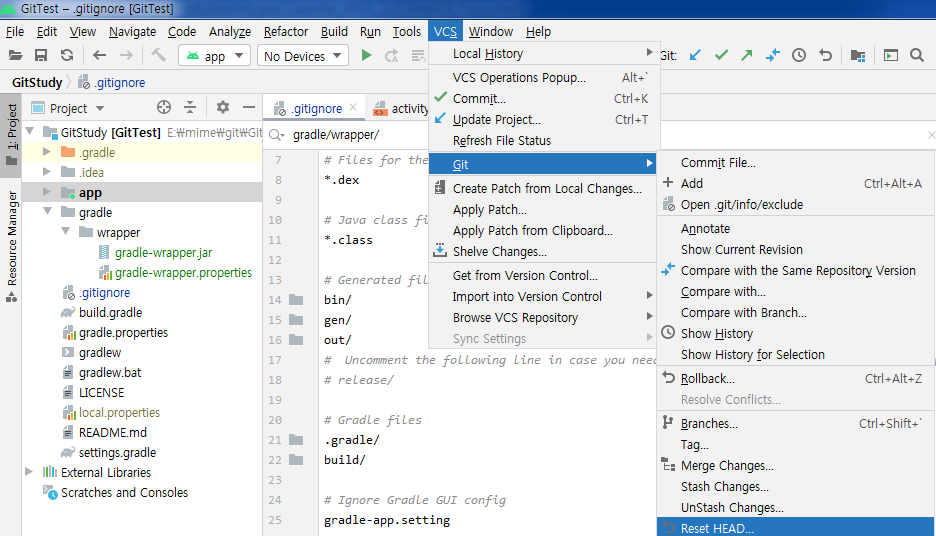The height and width of the screenshot is (536, 936).
Task: Click Collapse All icon in Project panel
Action: (190, 107)
